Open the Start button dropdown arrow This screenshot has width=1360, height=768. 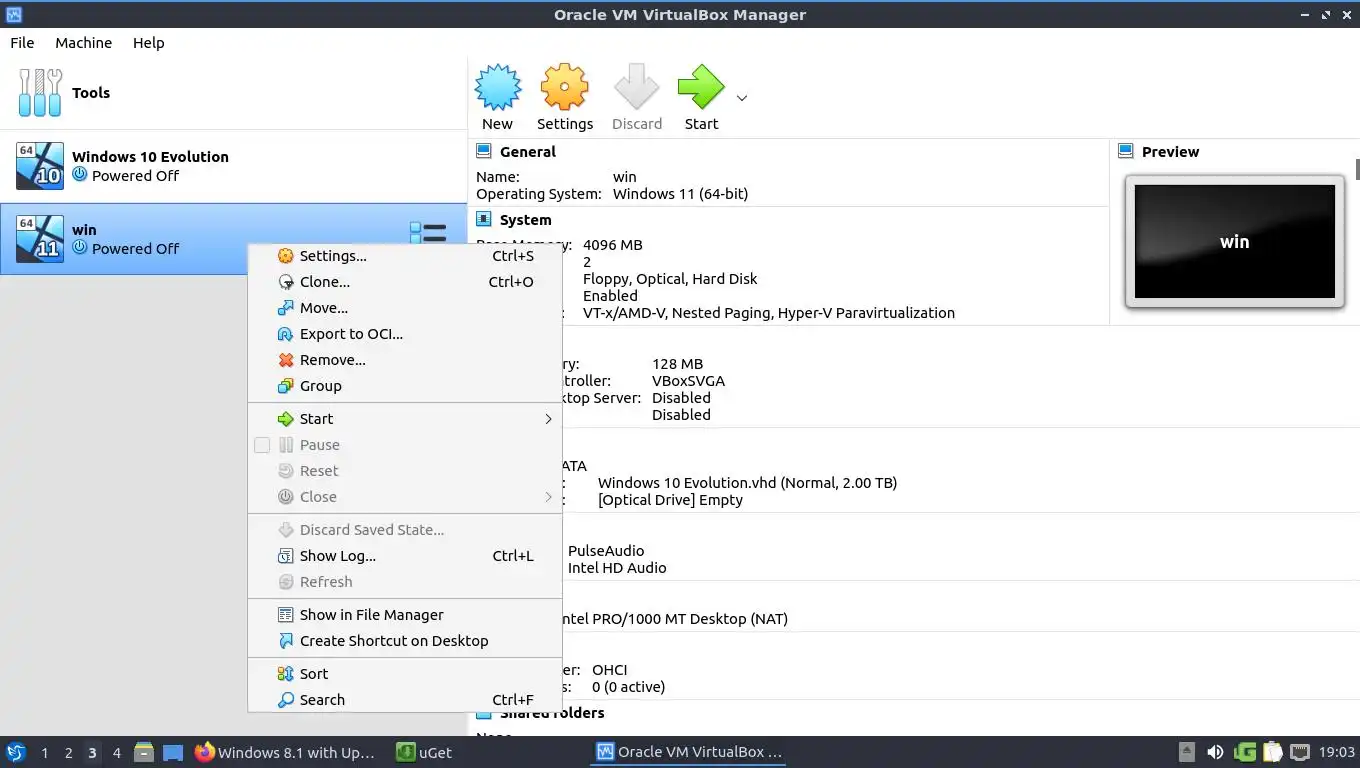(x=742, y=98)
